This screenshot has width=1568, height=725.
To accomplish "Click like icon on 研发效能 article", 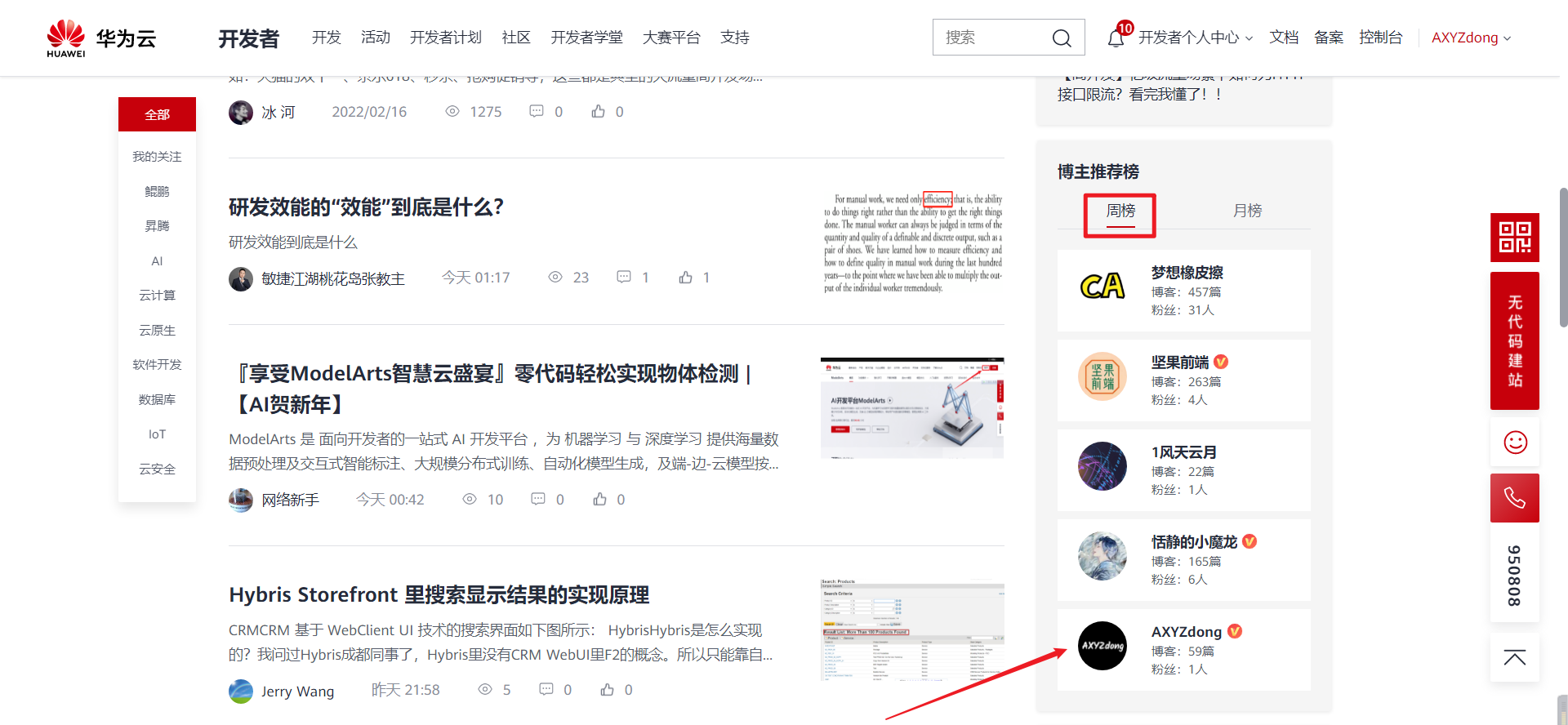I will coord(686,278).
